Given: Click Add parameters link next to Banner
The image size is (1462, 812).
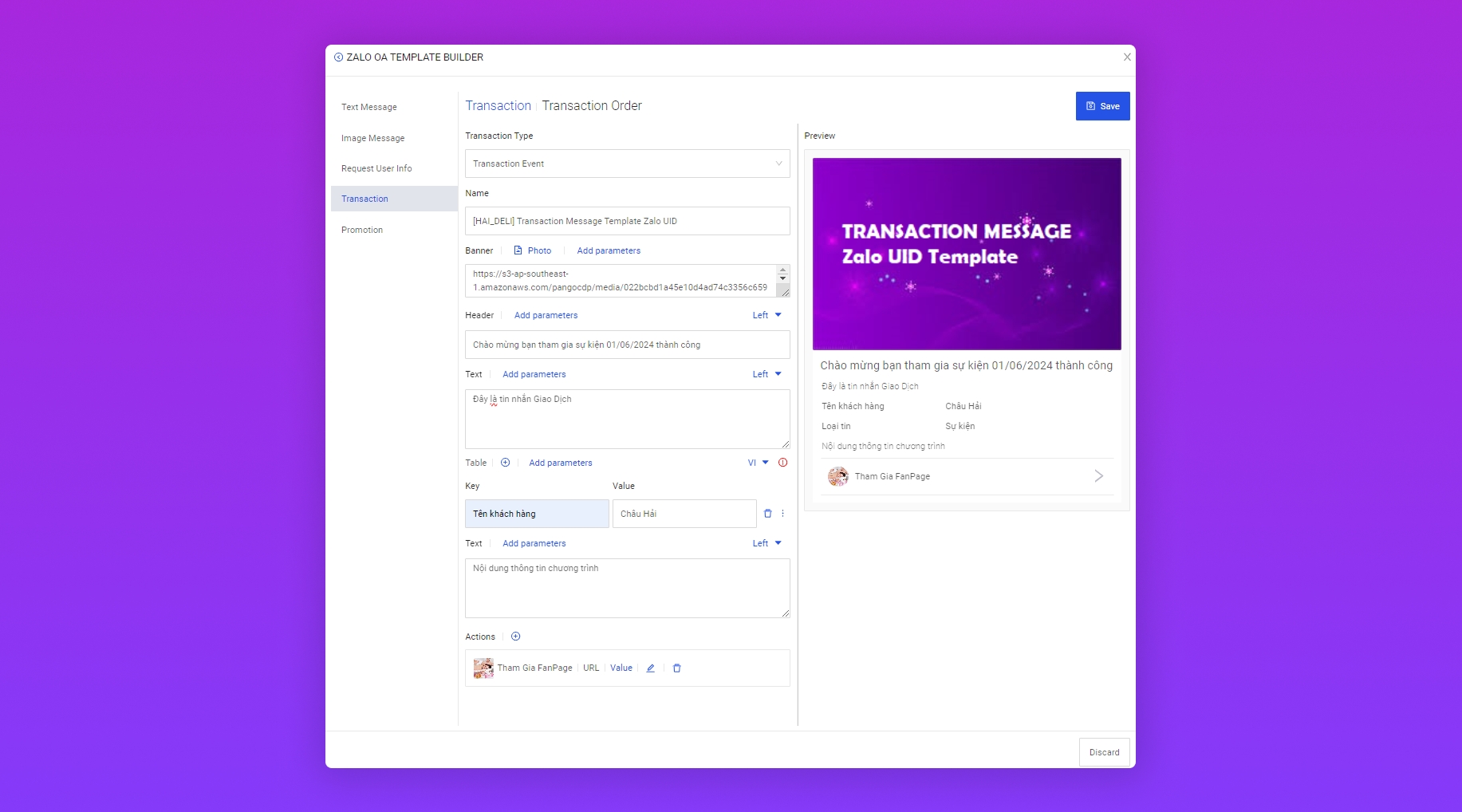Looking at the screenshot, I should click(x=609, y=250).
